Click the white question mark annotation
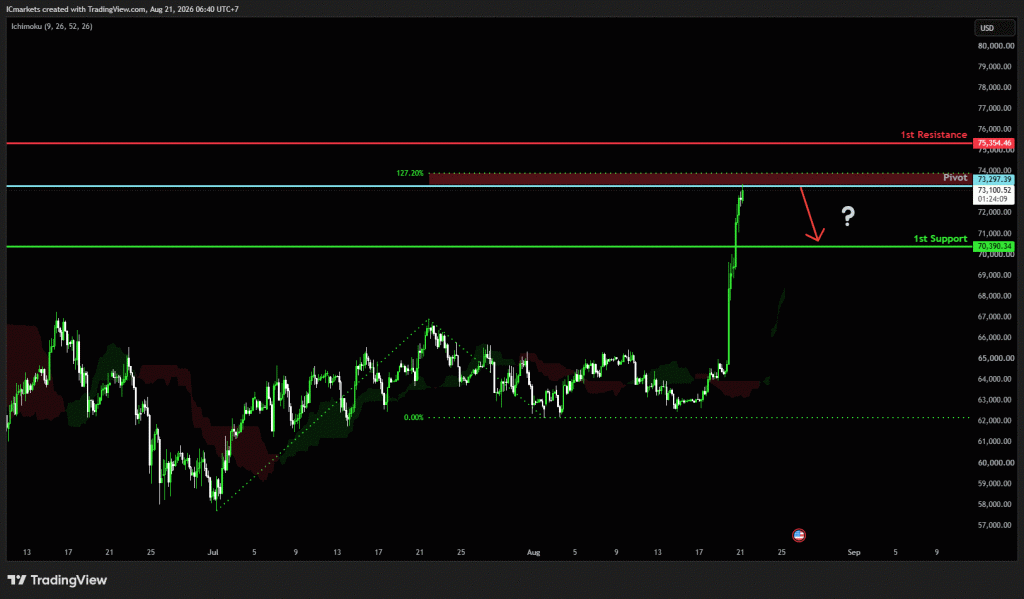The width and height of the screenshot is (1024, 599). (848, 216)
